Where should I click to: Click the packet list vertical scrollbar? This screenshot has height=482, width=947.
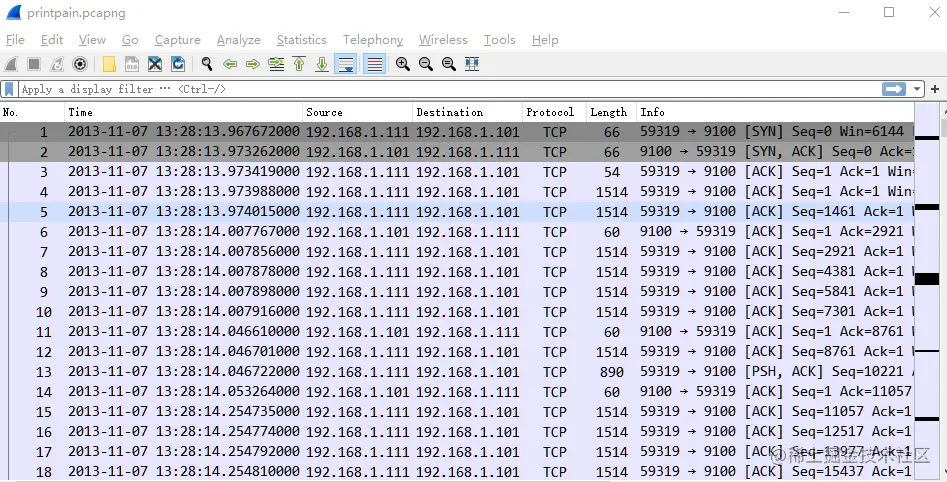[x=943, y=292]
